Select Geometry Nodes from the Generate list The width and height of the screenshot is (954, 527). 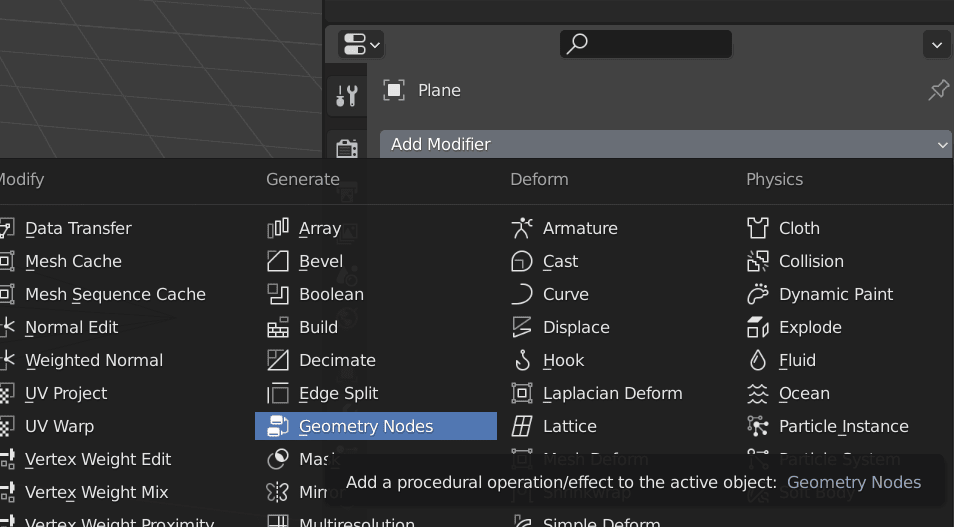tap(366, 426)
